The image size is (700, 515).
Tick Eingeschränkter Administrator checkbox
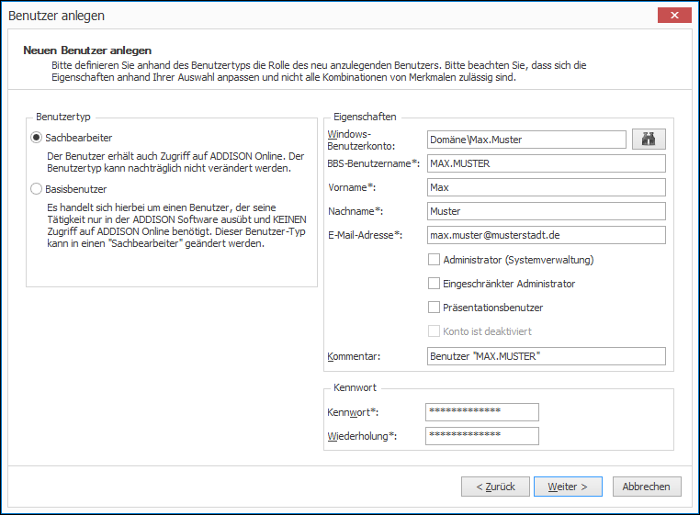pyautogui.click(x=433, y=283)
